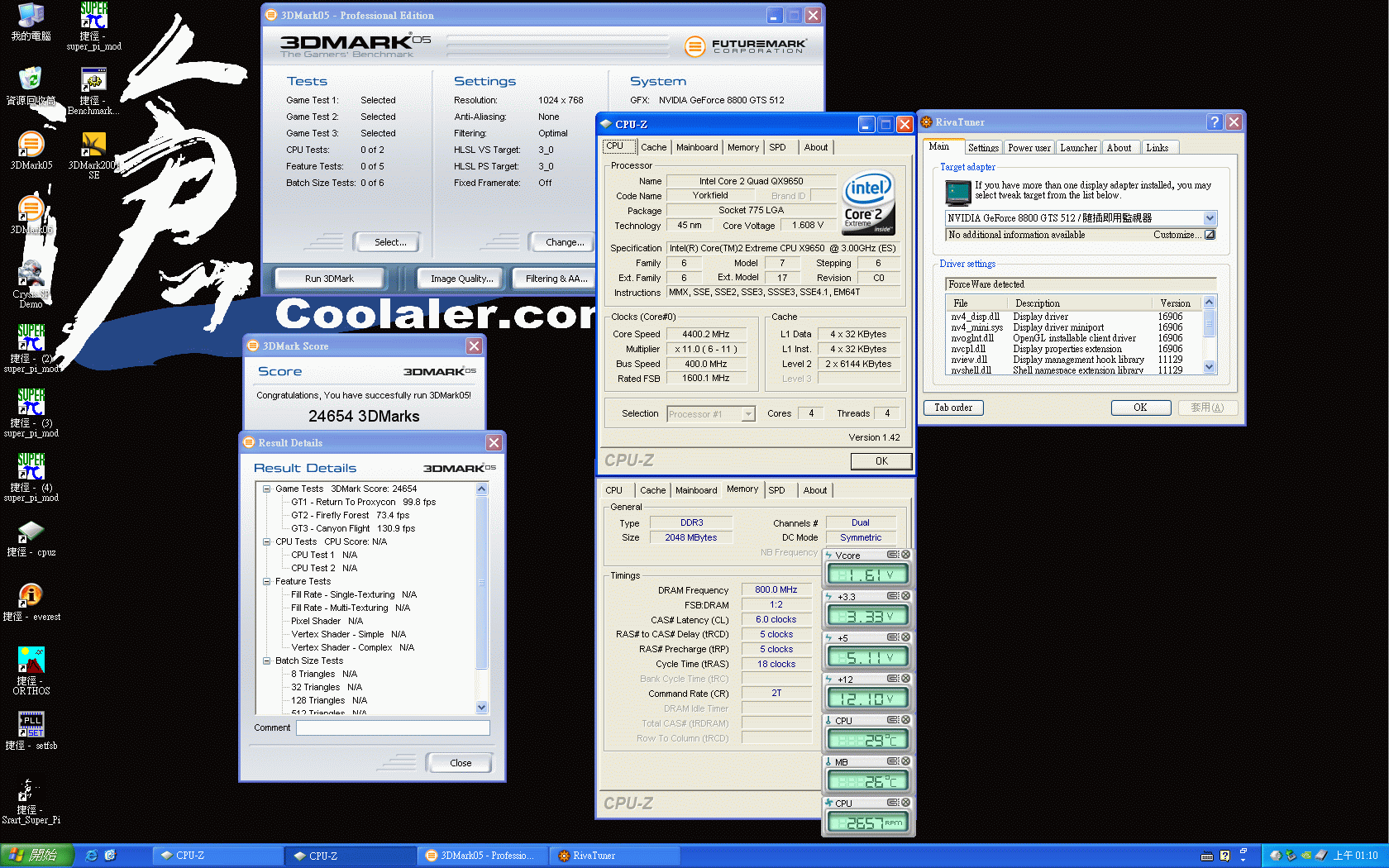The width and height of the screenshot is (1389, 868).
Task: Click the Safely Remove Hardware tray icon
Action: (x=1291, y=856)
